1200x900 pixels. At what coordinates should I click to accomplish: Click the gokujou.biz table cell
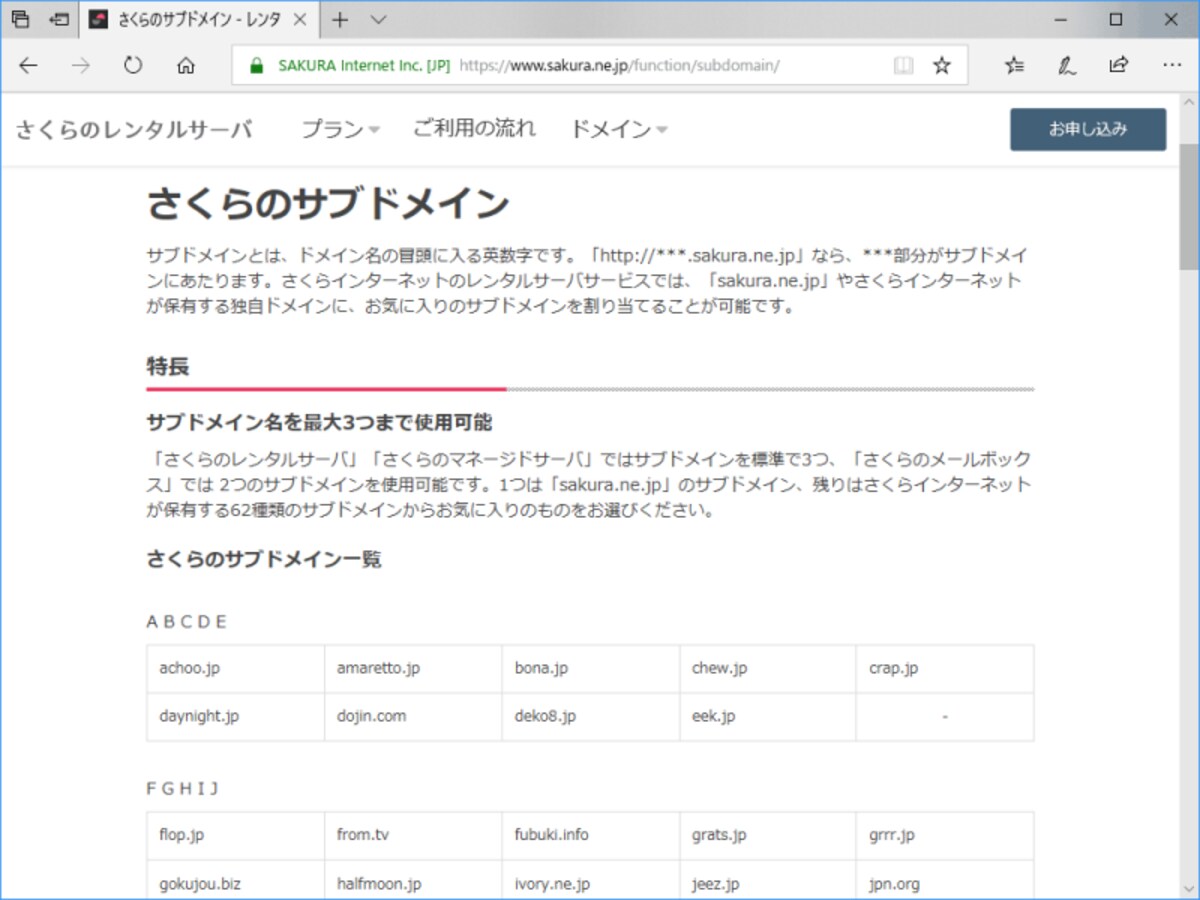(x=235, y=880)
